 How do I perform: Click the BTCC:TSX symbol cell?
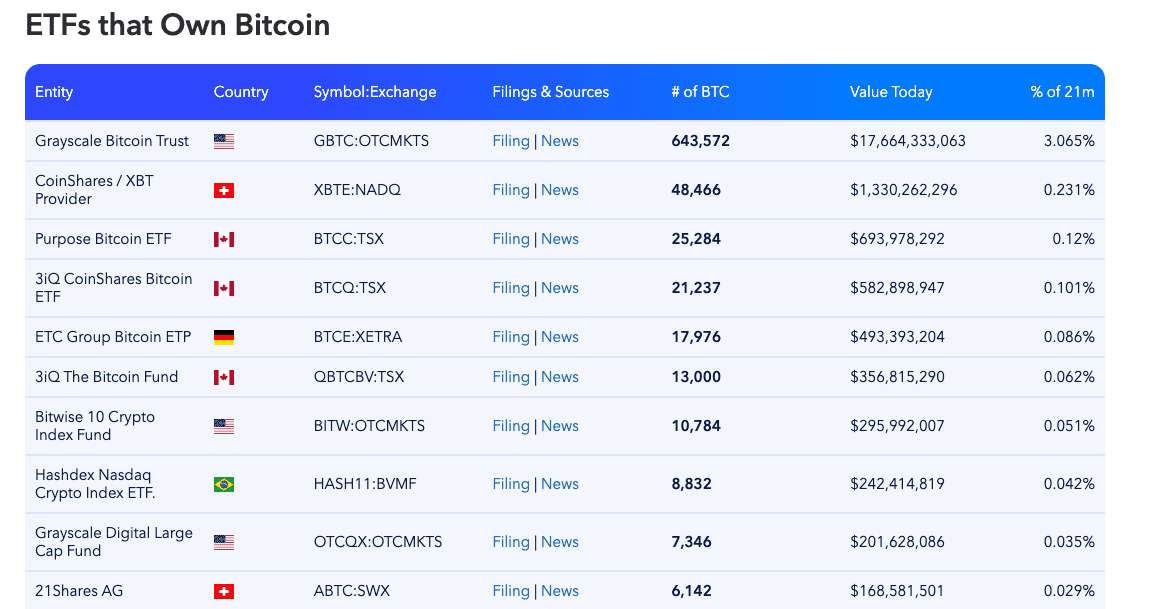[x=349, y=239]
